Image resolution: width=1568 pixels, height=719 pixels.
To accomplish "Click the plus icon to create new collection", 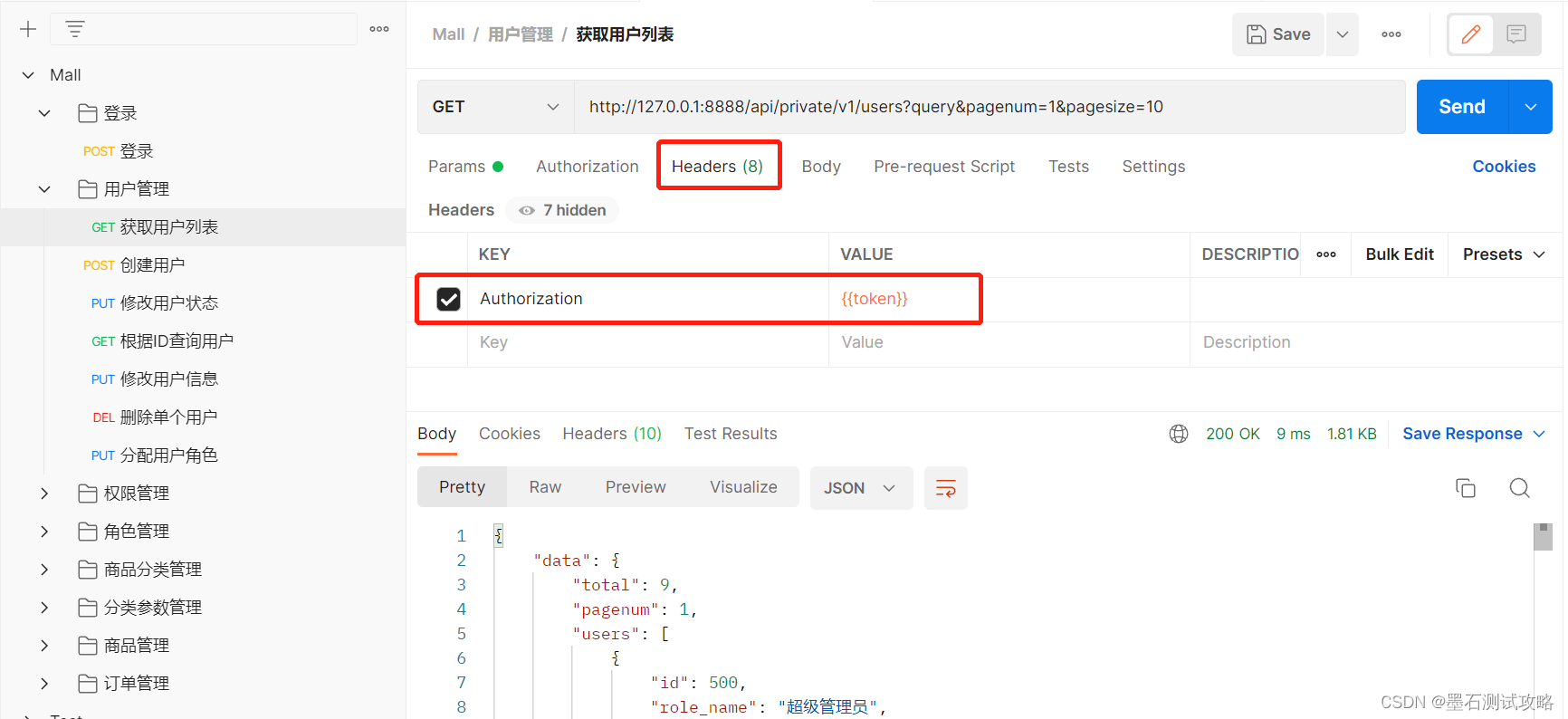I will [28, 29].
